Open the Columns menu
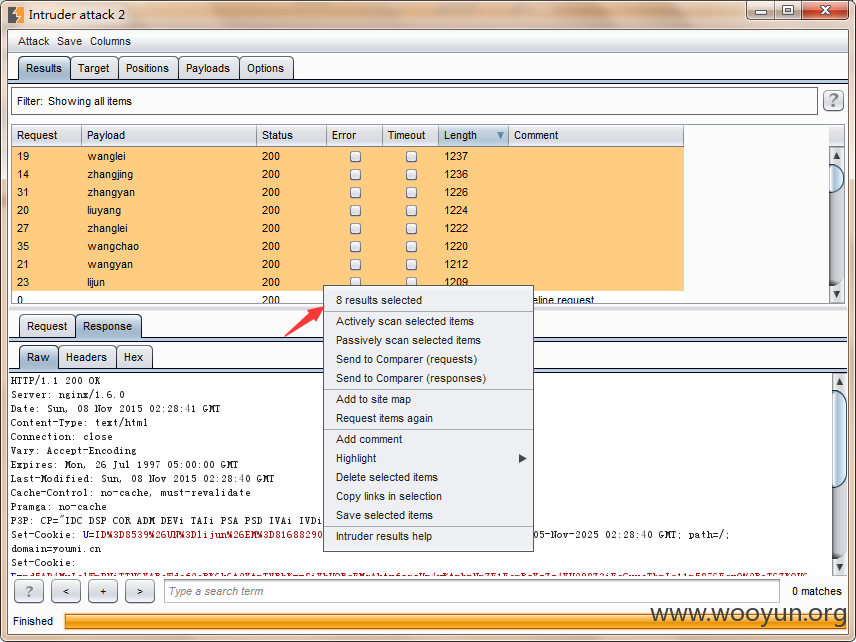This screenshot has width=856, height=642. point(110,41)
